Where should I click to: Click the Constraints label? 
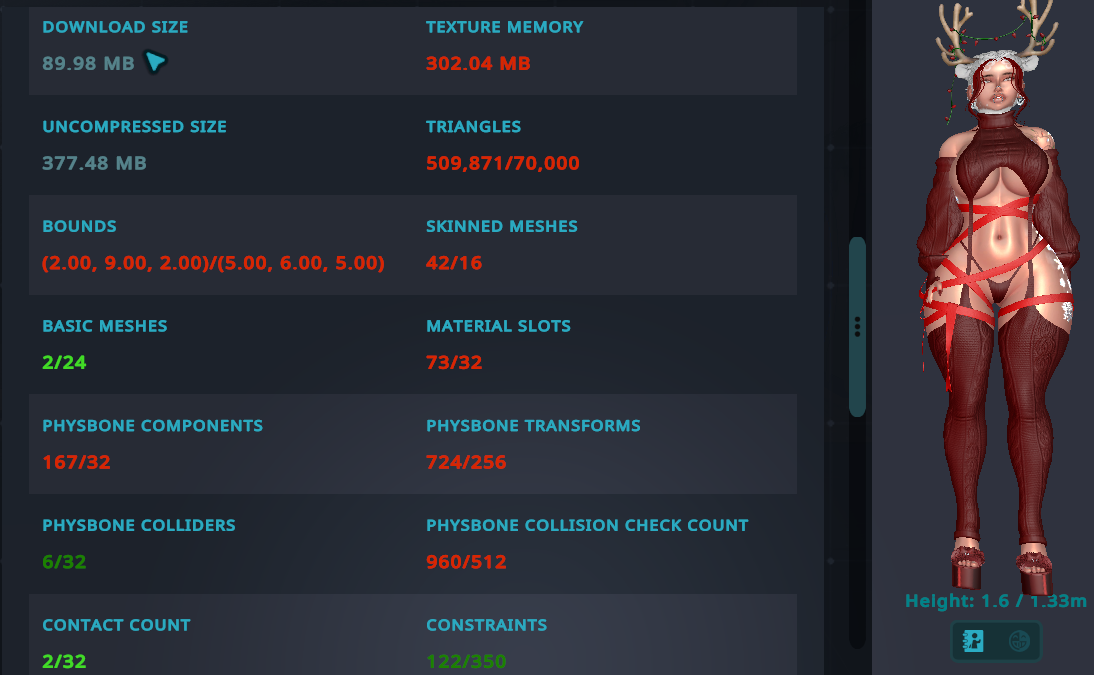486,625
